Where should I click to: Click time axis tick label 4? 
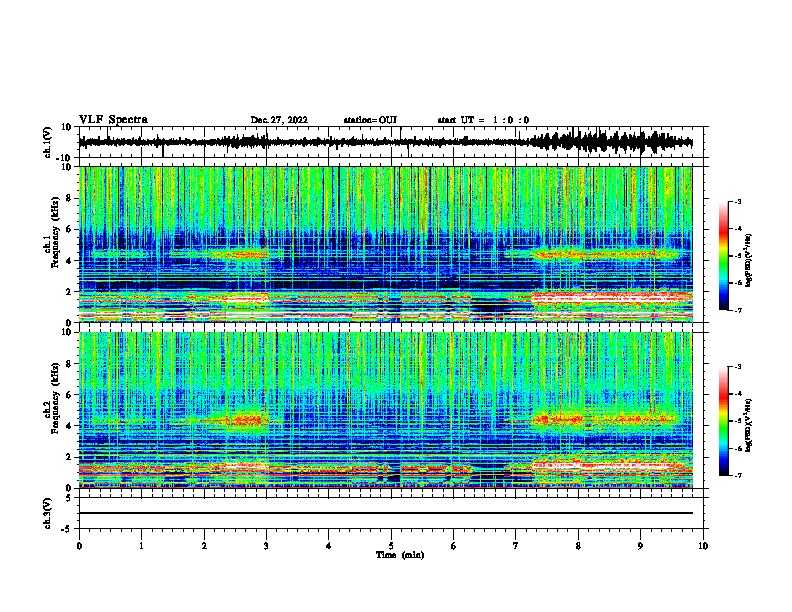(329, 546)
